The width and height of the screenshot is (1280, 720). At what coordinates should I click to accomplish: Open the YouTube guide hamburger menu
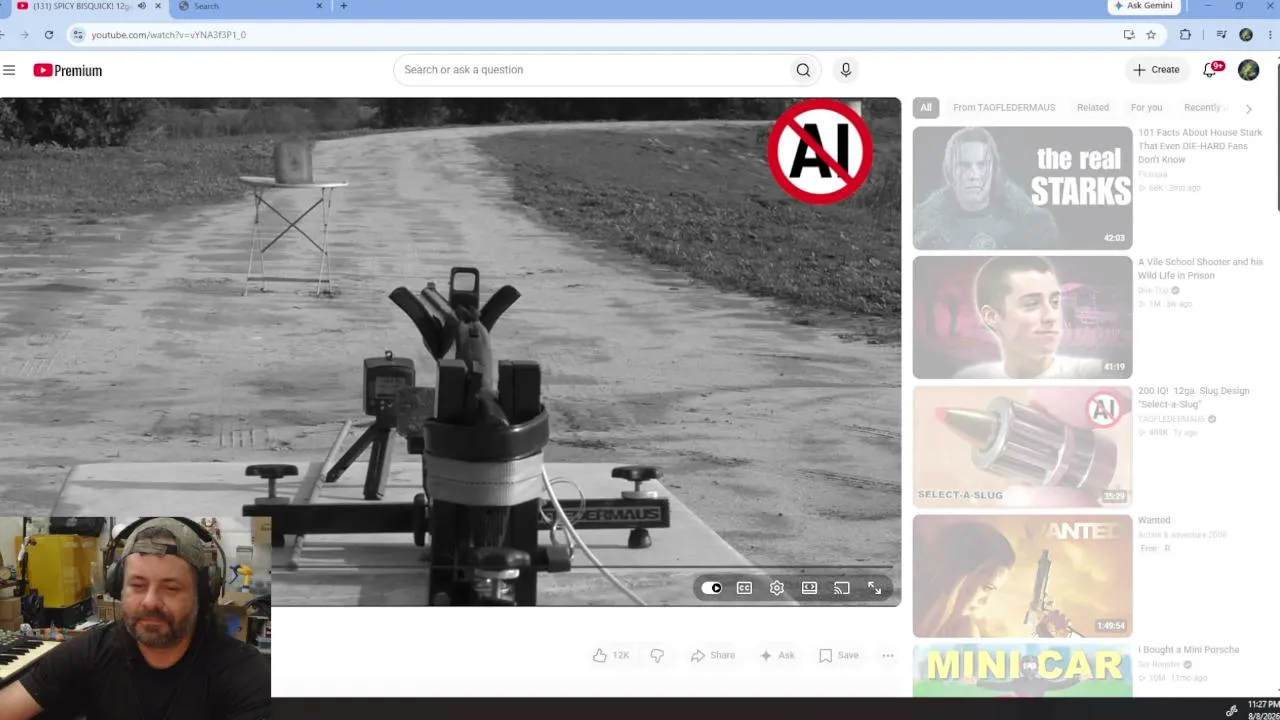(x=9, y=70)
